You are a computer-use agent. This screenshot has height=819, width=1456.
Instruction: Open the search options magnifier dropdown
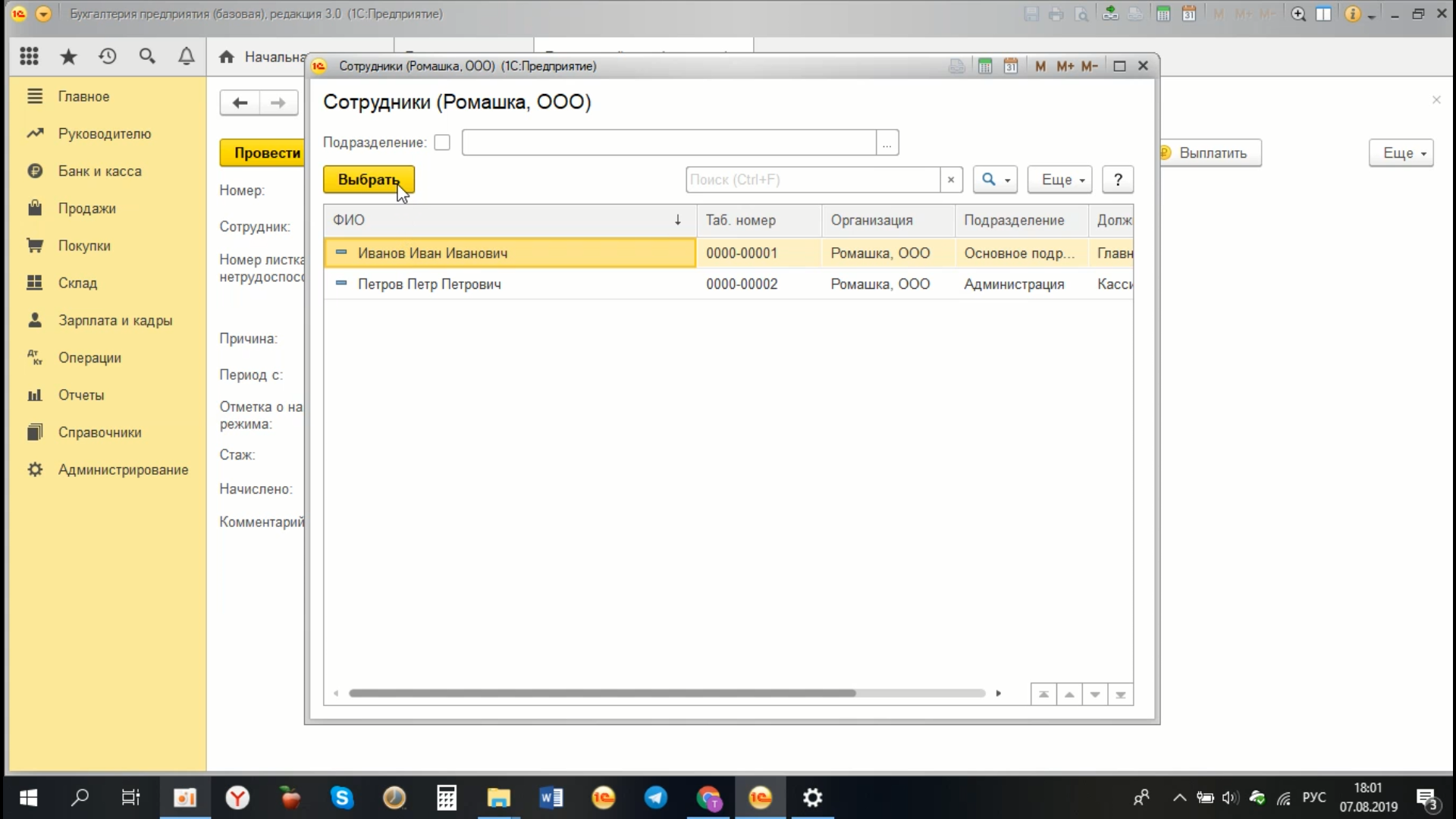995,180
